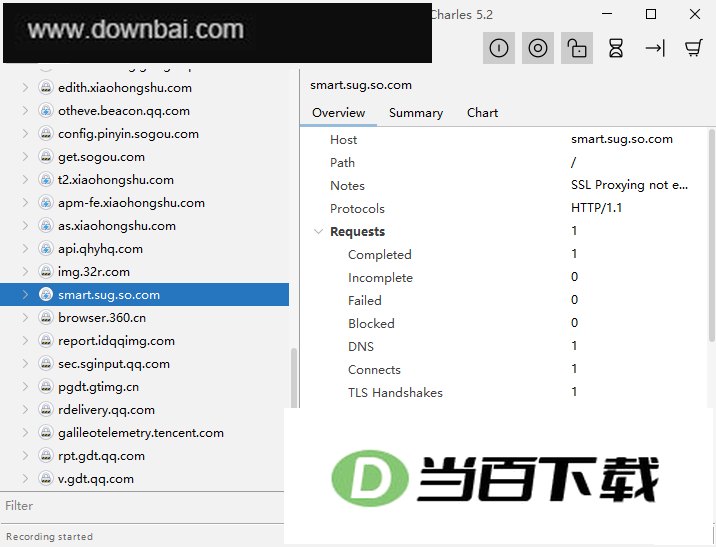The height and width of the screenshot is (547, 716).
Task: Click globe icon beside sec.sginput.qq.com
Action: [46, 363]
